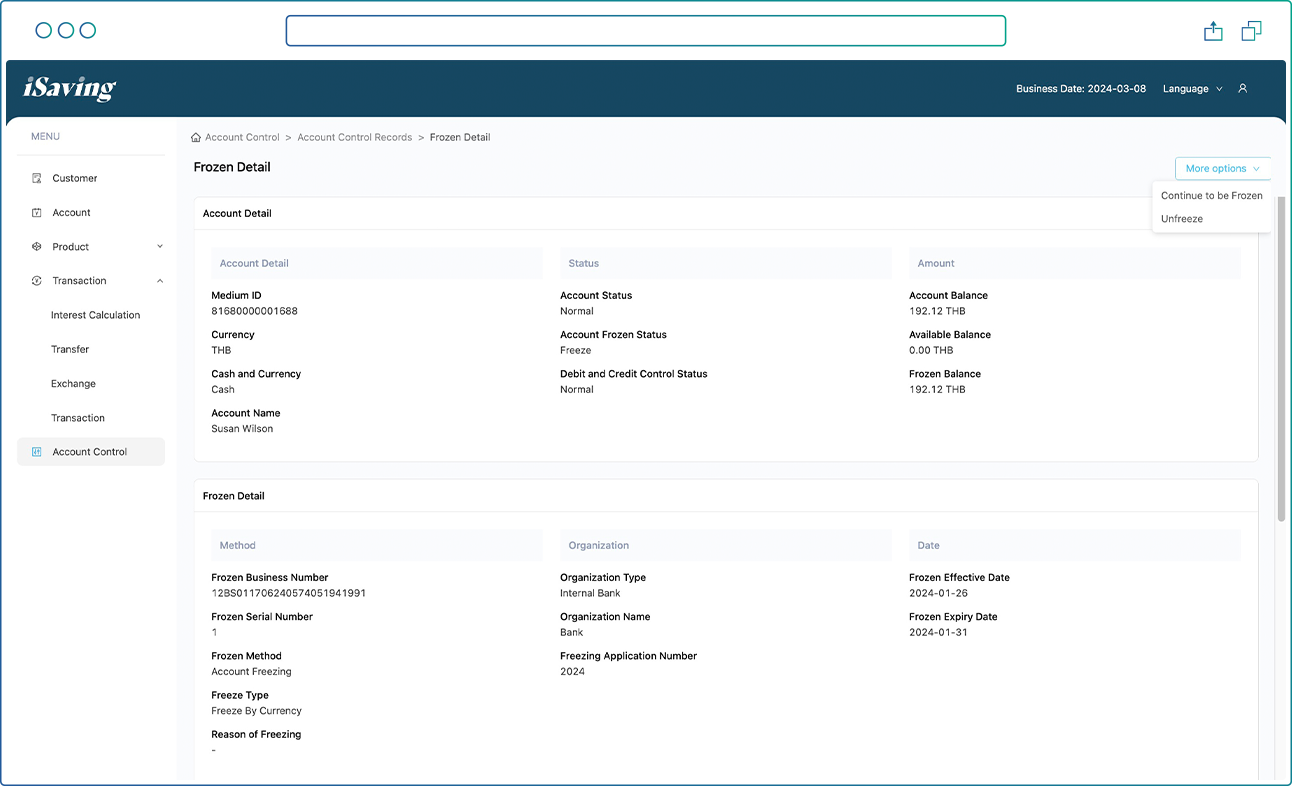Click the Account menu icon
The height and width of the screenshot is (786, 1292).
pos(37,212)
